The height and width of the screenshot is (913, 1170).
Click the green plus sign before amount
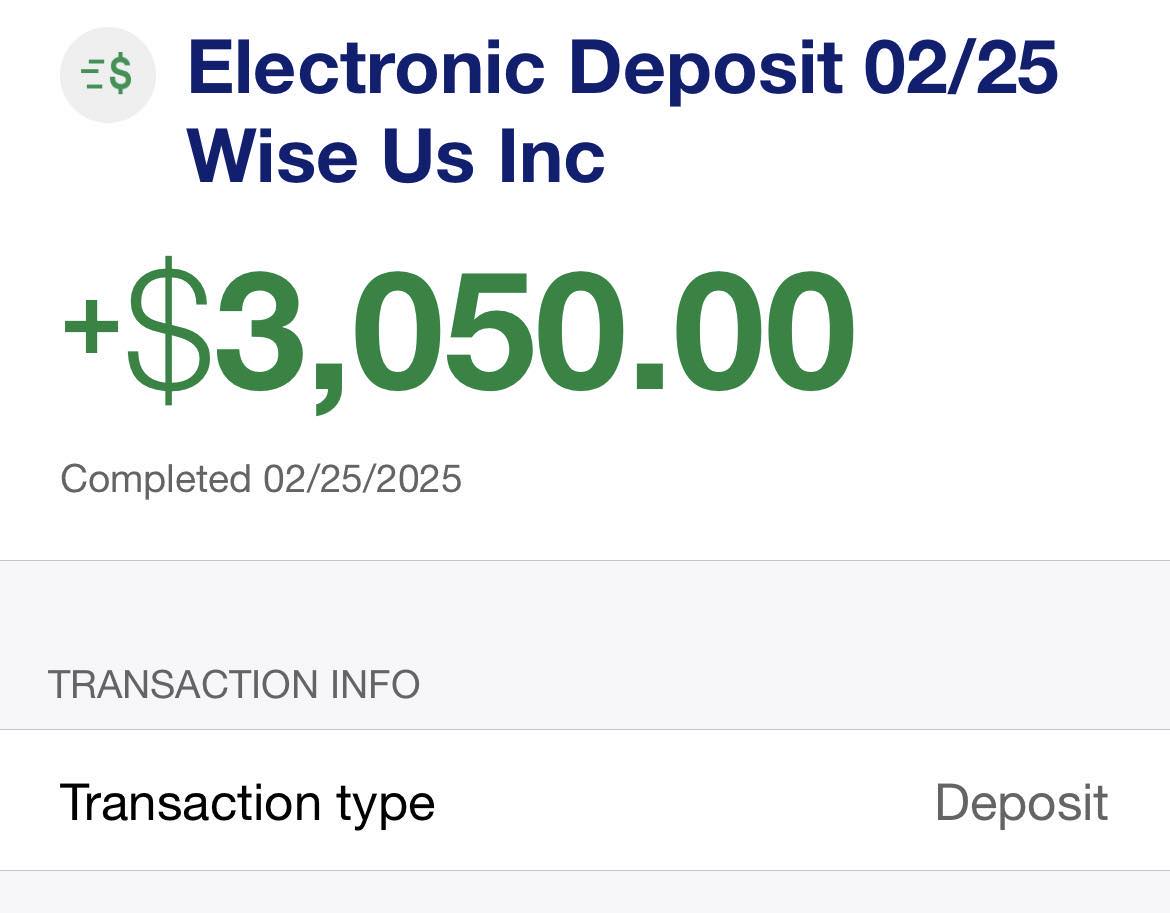91,325
